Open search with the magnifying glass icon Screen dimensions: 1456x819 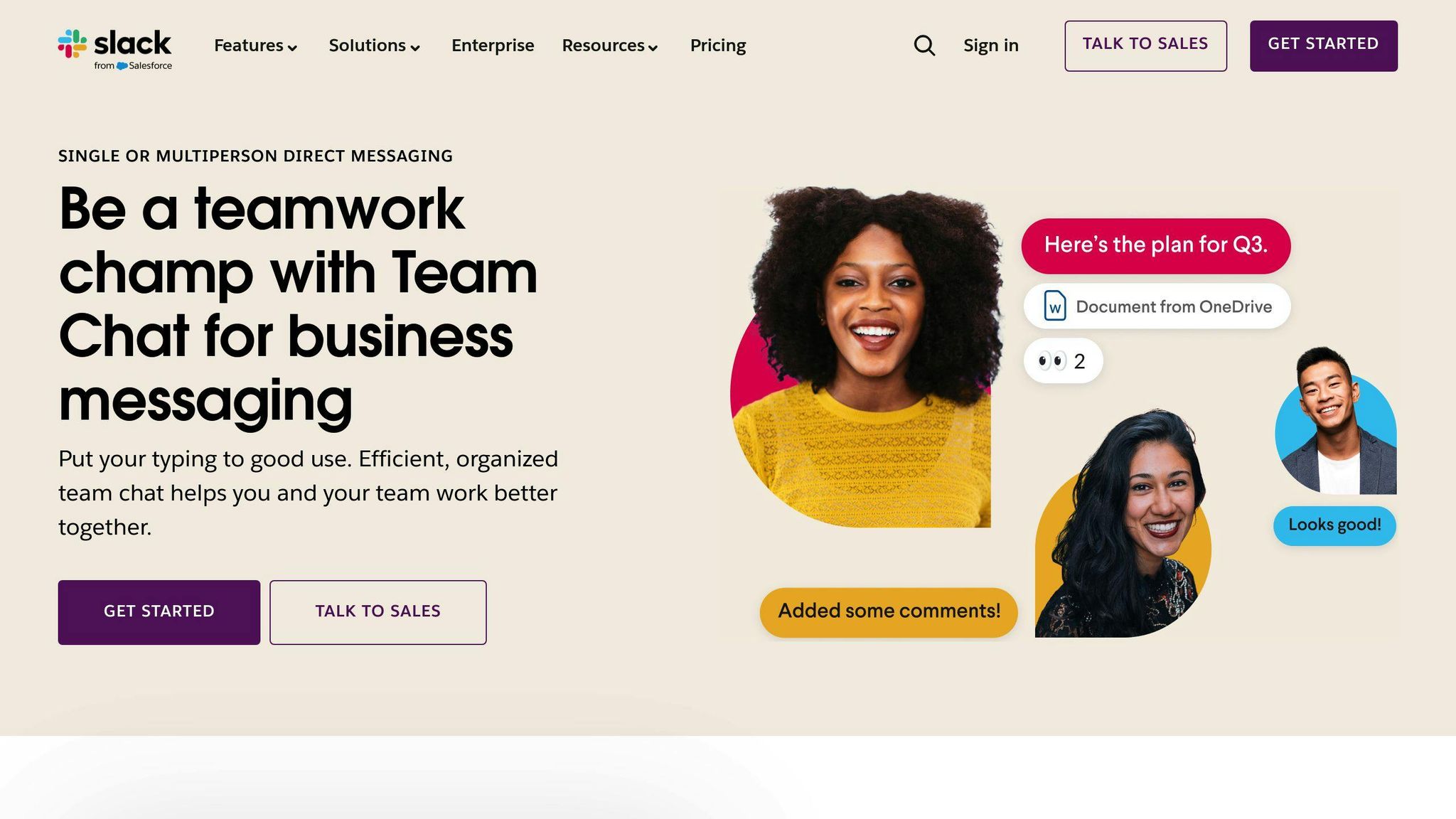tap(924, 45)
